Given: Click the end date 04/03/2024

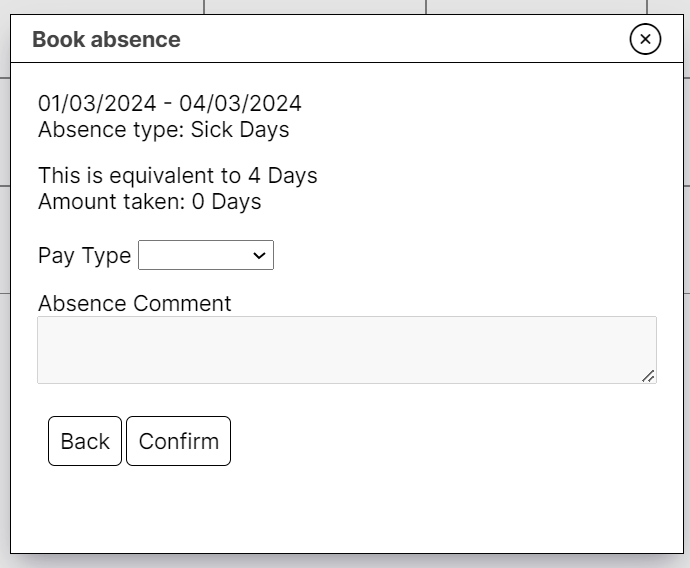Looking at the screenshot, I should [240, 103].
